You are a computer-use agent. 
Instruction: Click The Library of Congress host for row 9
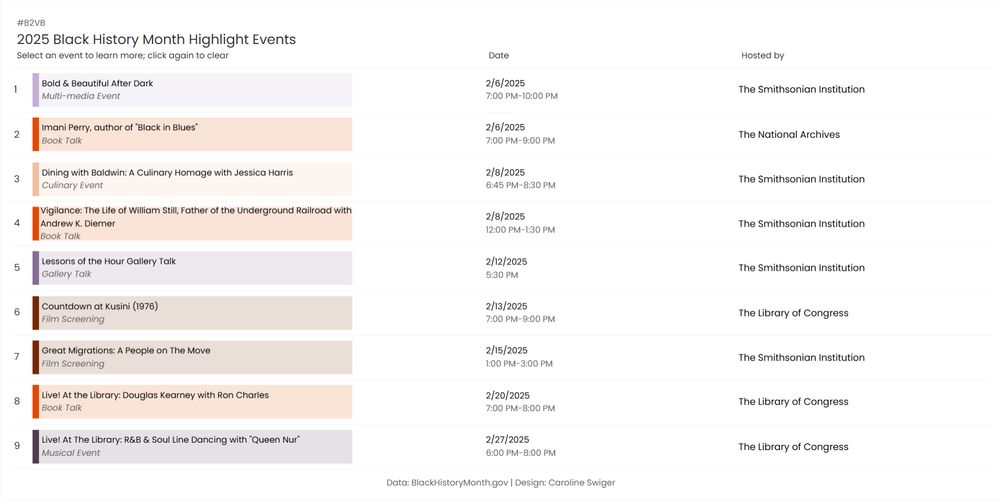click(793, 447)
